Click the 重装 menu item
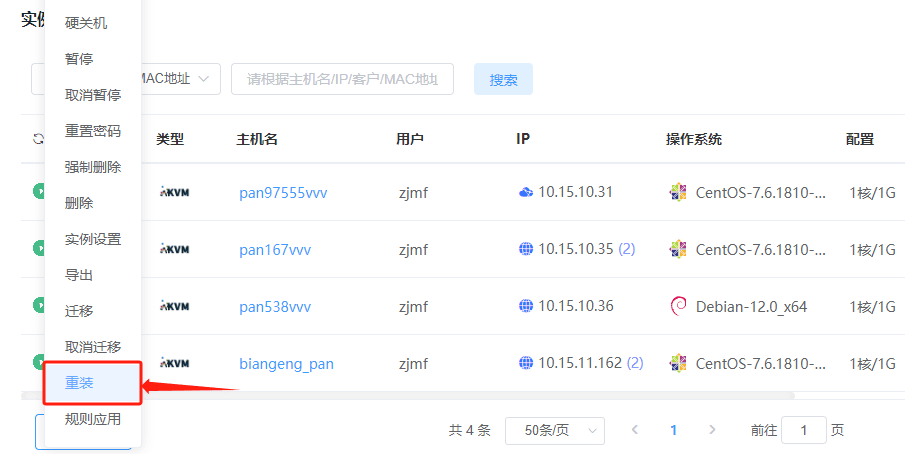Image resolution: width=905 pixels, height=454 pixels. [93, 382]
